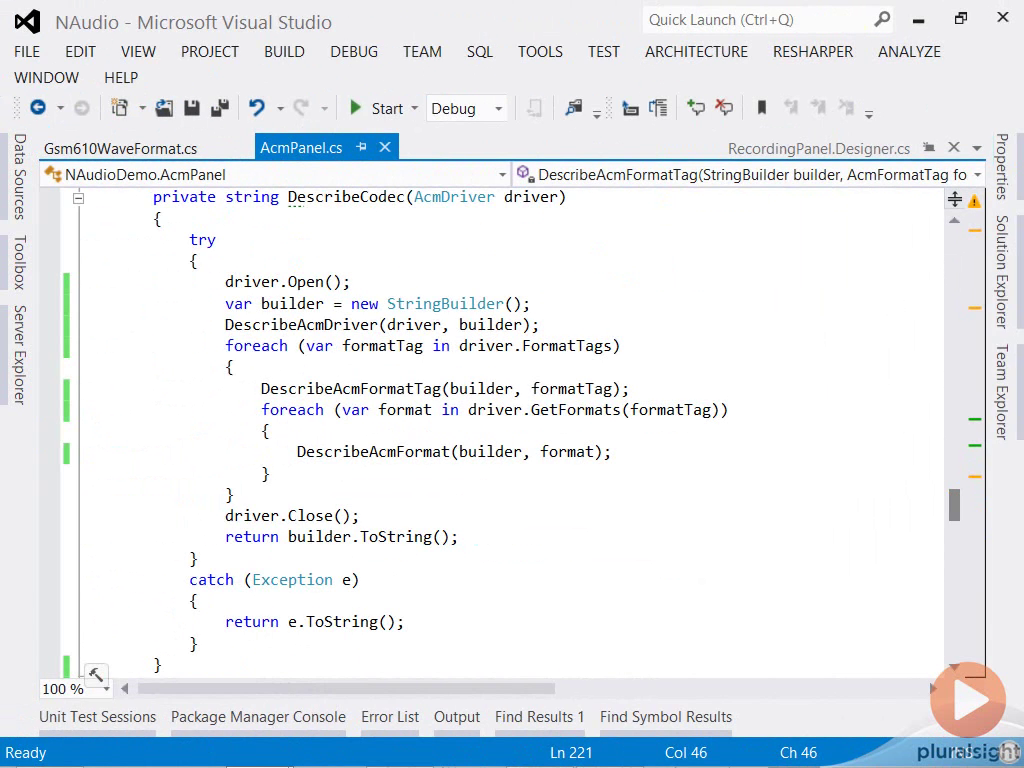Image resolution: width=1024 pixels, height=768 pixels.
Task: Open the SQL menu
Action: tap(480, 52)
